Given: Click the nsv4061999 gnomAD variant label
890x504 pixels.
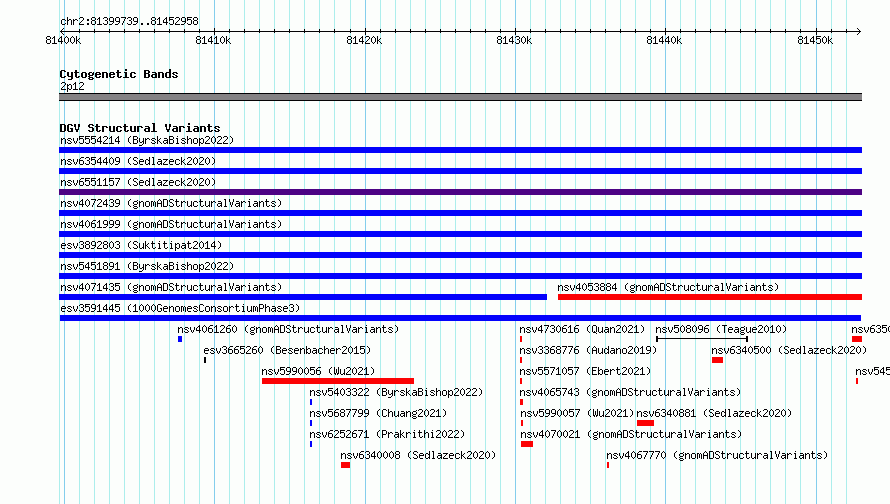Looking at the screenshot, I should click(x=171, y=224).
